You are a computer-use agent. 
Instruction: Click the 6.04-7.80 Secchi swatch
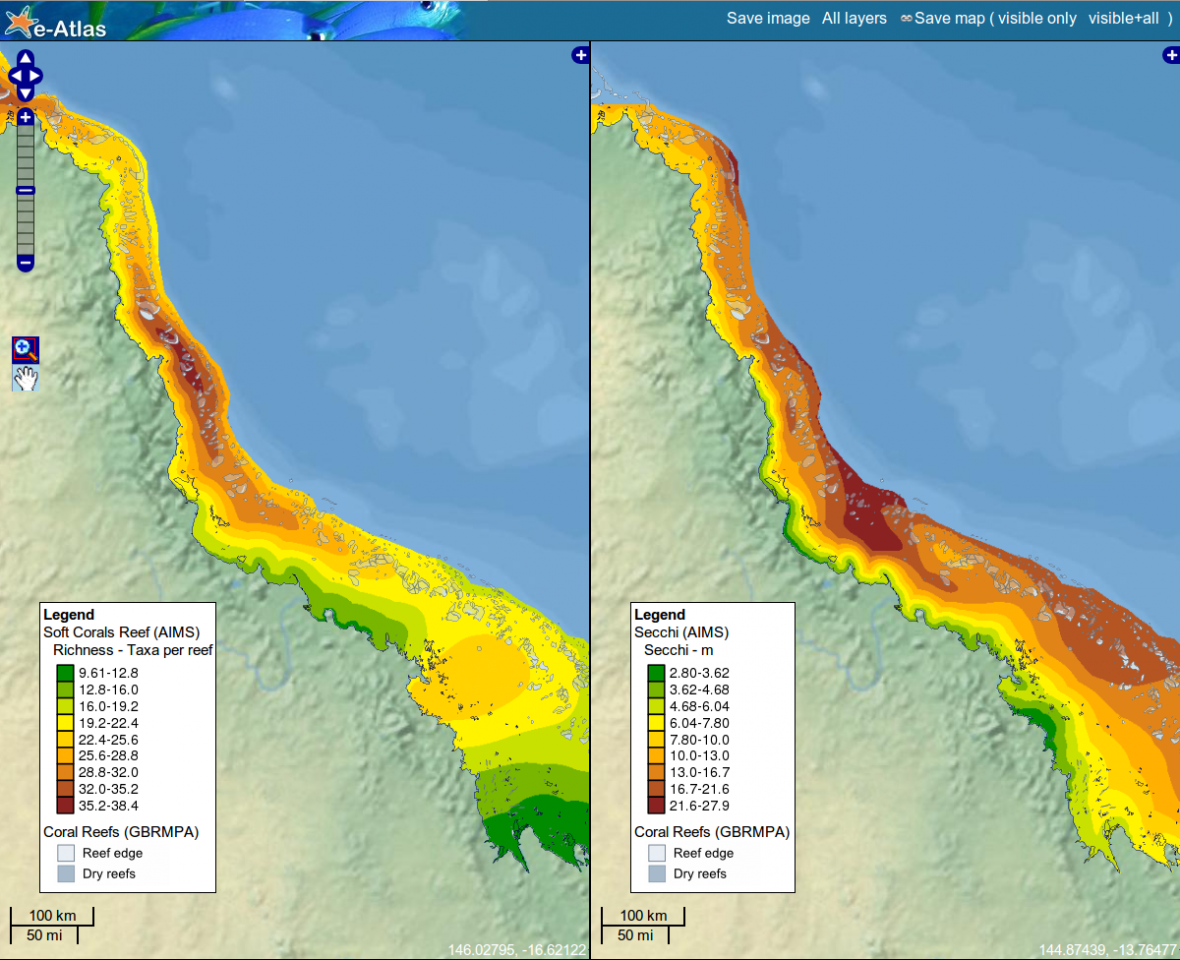pos(656,722)
